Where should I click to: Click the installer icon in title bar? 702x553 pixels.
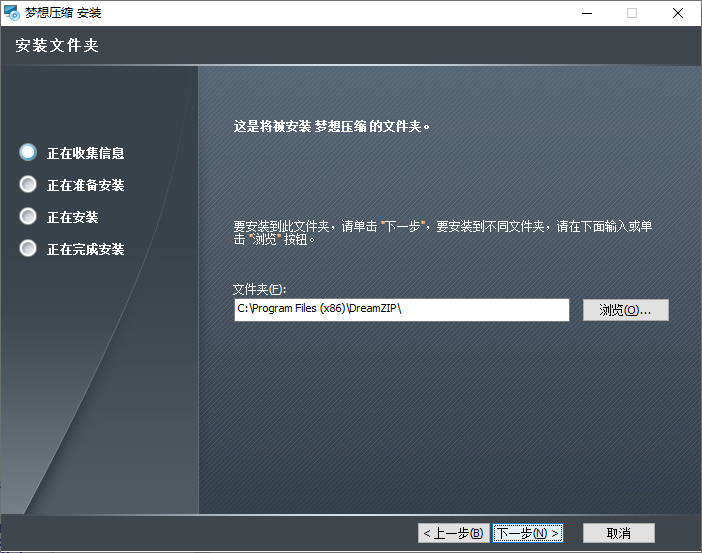point(12,13)
